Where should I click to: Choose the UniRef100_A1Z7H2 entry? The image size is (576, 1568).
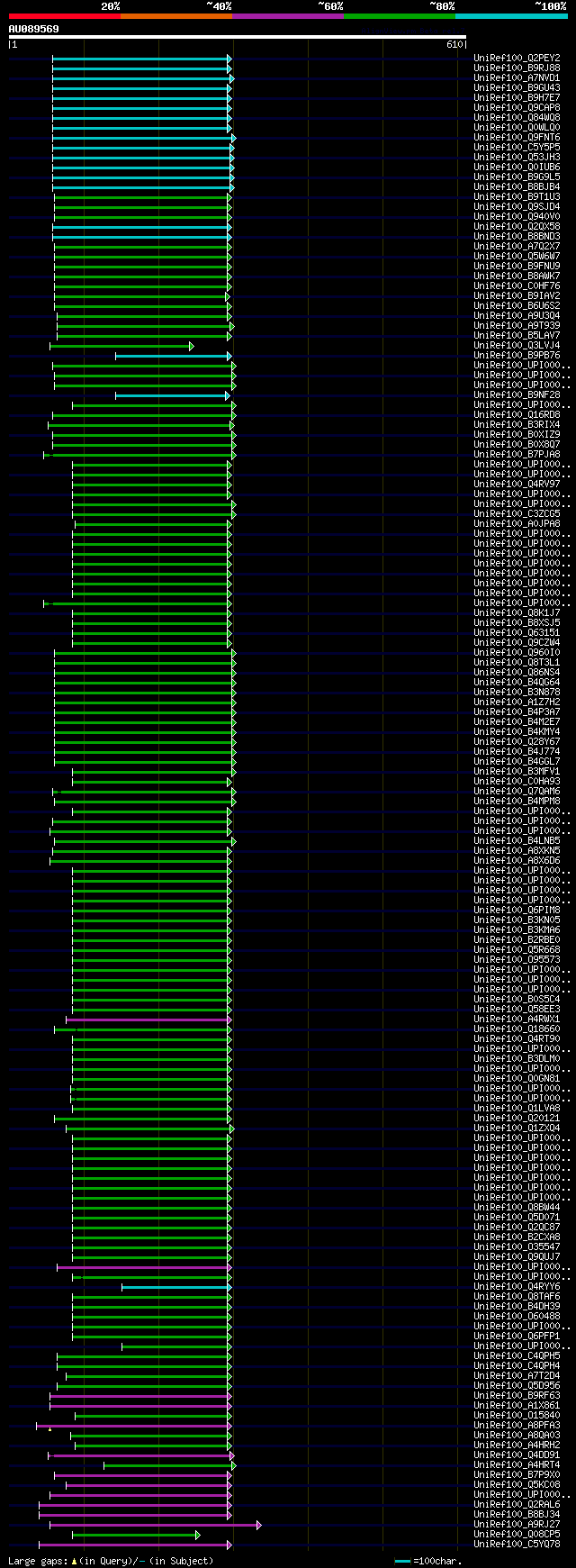click(x=517, y=702)
